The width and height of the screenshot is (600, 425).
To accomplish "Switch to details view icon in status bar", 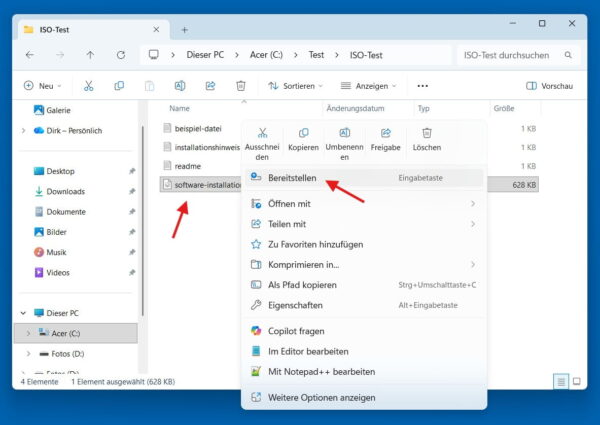I will [x=561, y=381].
